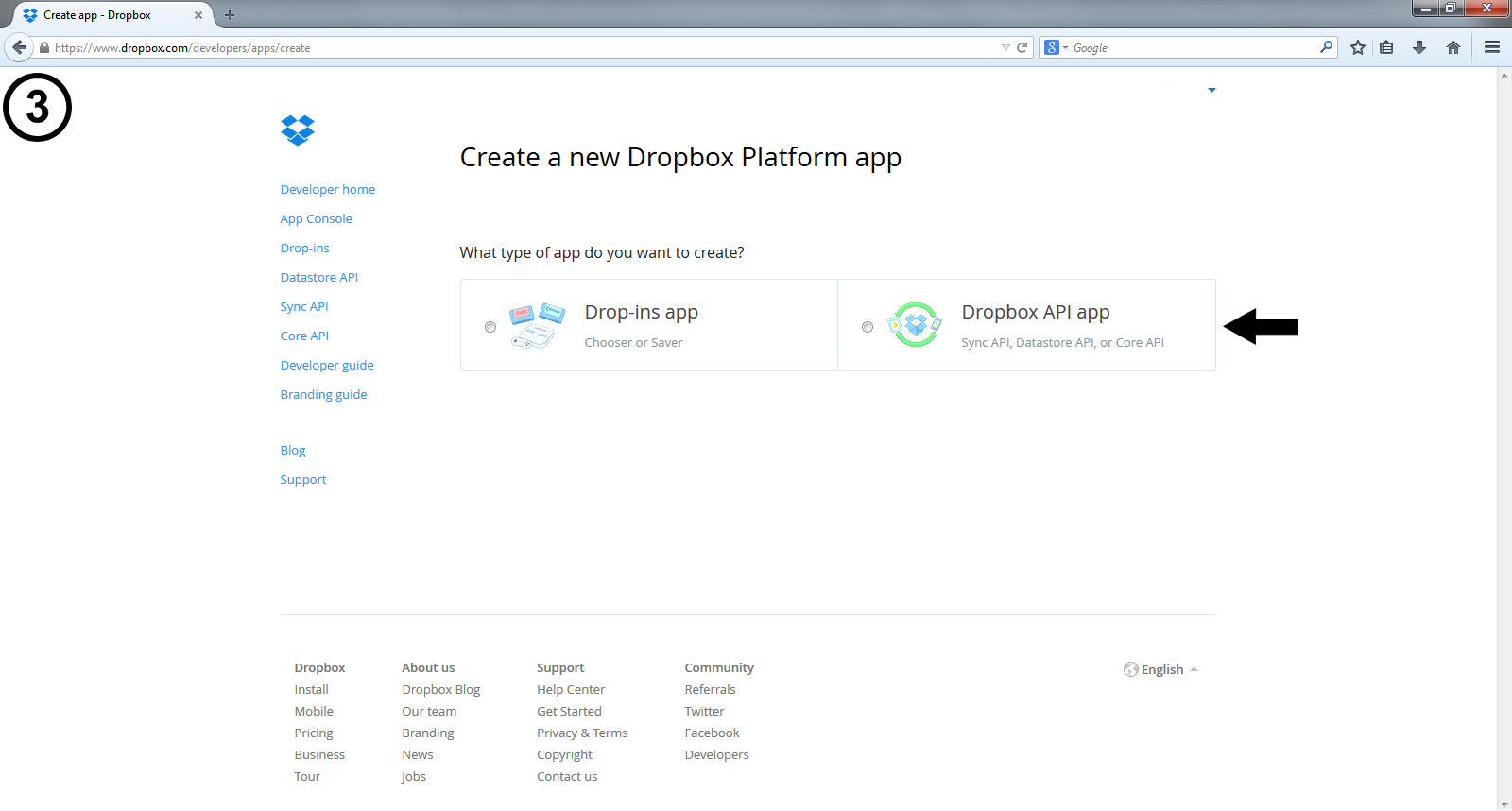Click the scrollbar up arrow

point(1504,75)
